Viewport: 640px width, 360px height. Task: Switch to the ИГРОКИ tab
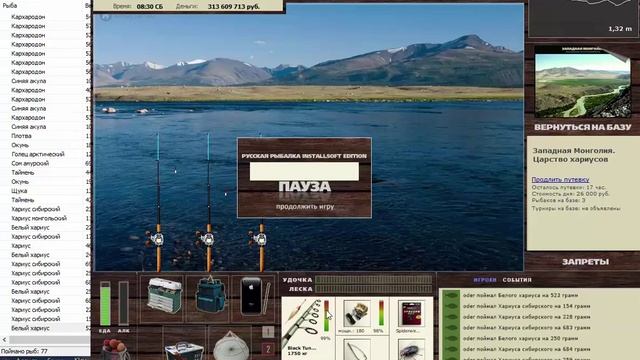484,280
